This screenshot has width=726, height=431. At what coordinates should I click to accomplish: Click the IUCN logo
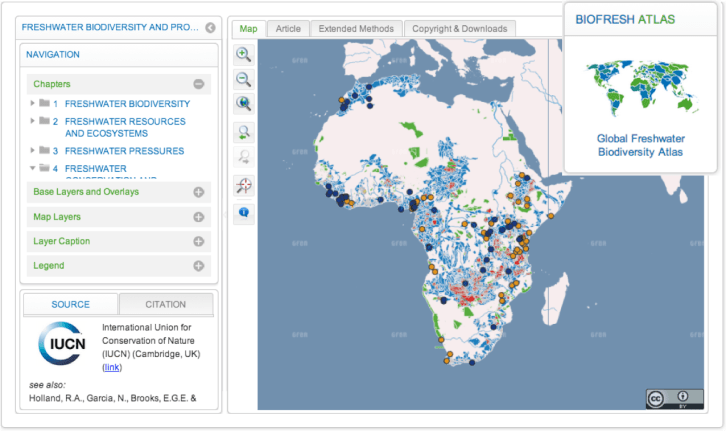62,344
